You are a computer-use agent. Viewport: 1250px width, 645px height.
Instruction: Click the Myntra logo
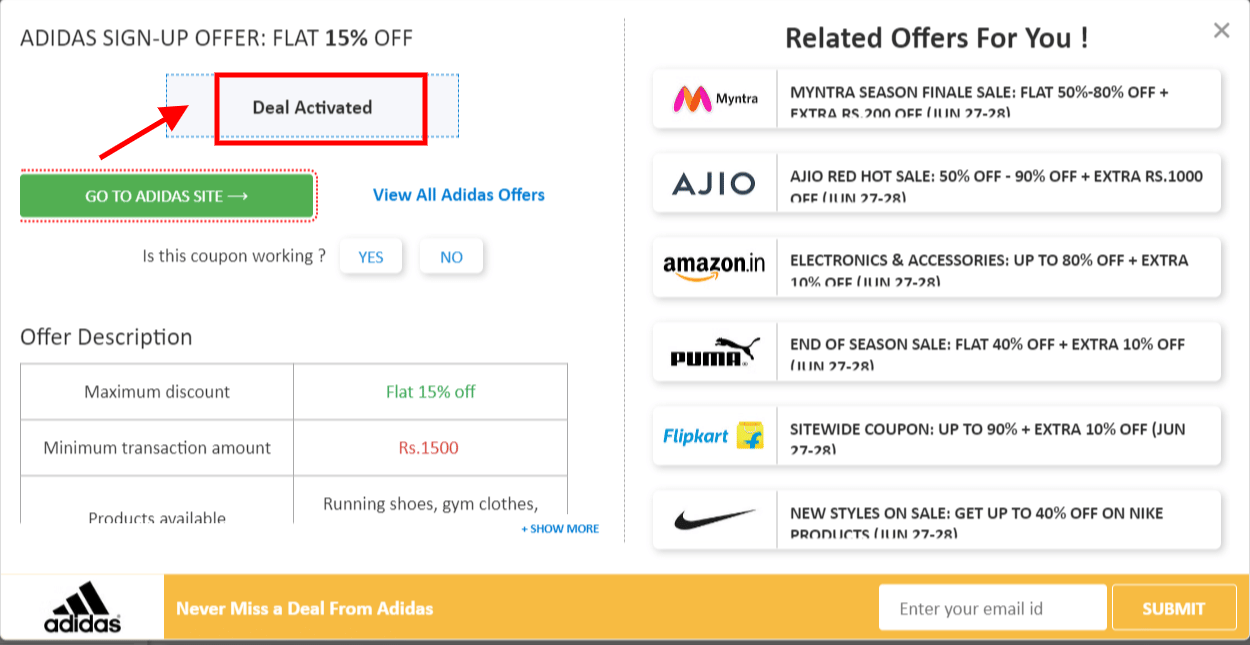point(713,99)
